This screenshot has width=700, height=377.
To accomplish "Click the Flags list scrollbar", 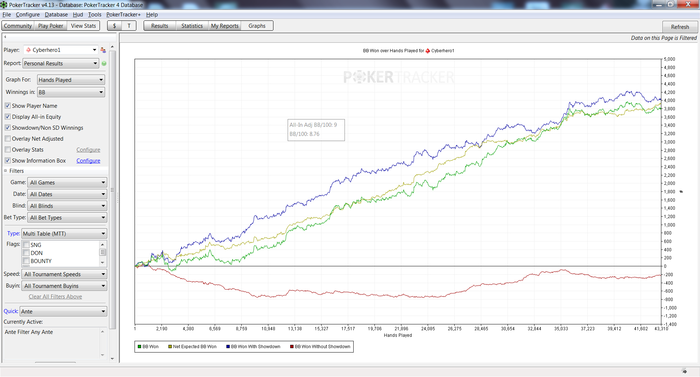I will [103, 253].
